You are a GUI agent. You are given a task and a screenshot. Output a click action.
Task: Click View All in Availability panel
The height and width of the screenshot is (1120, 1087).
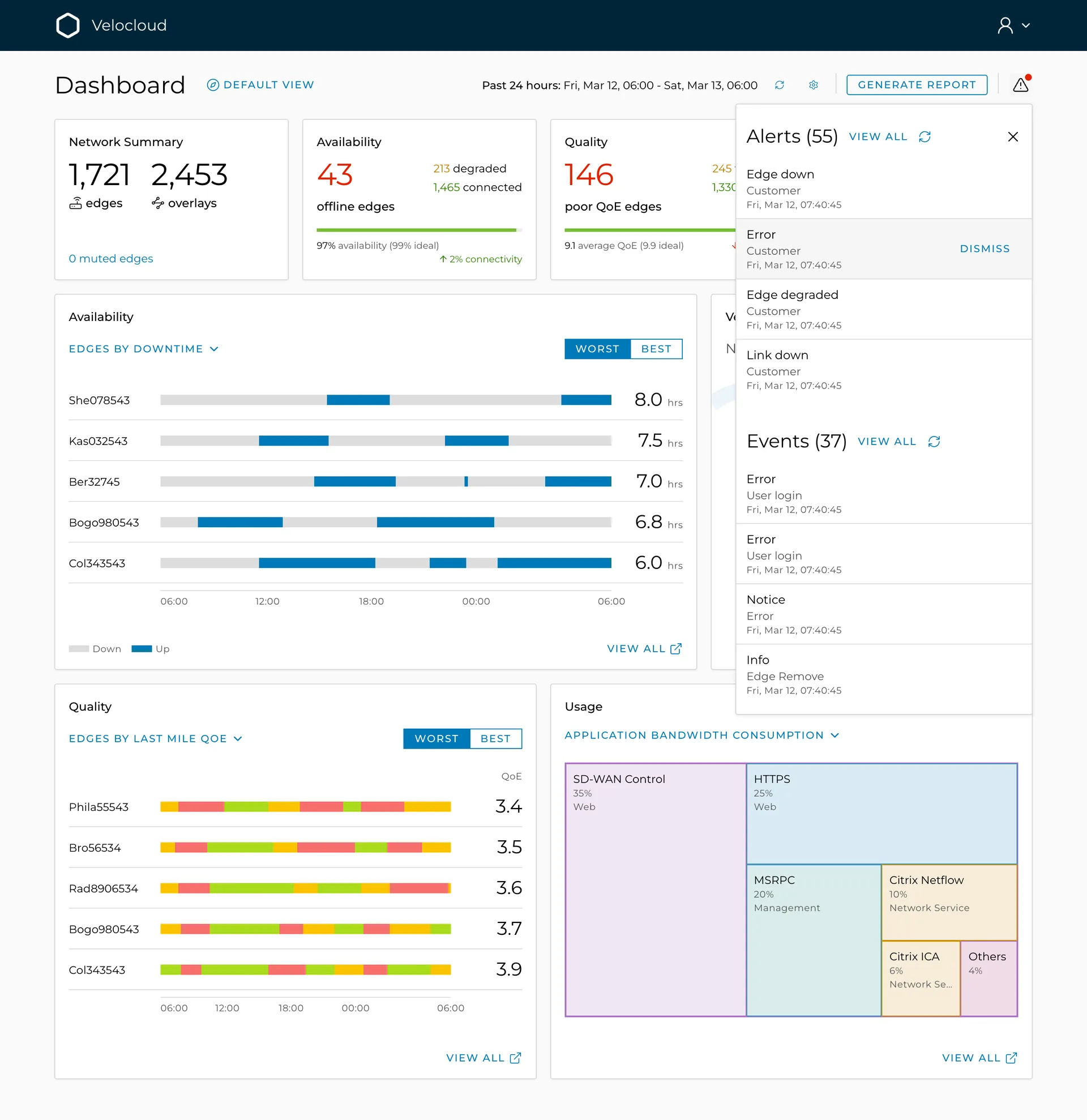(644, 648)
